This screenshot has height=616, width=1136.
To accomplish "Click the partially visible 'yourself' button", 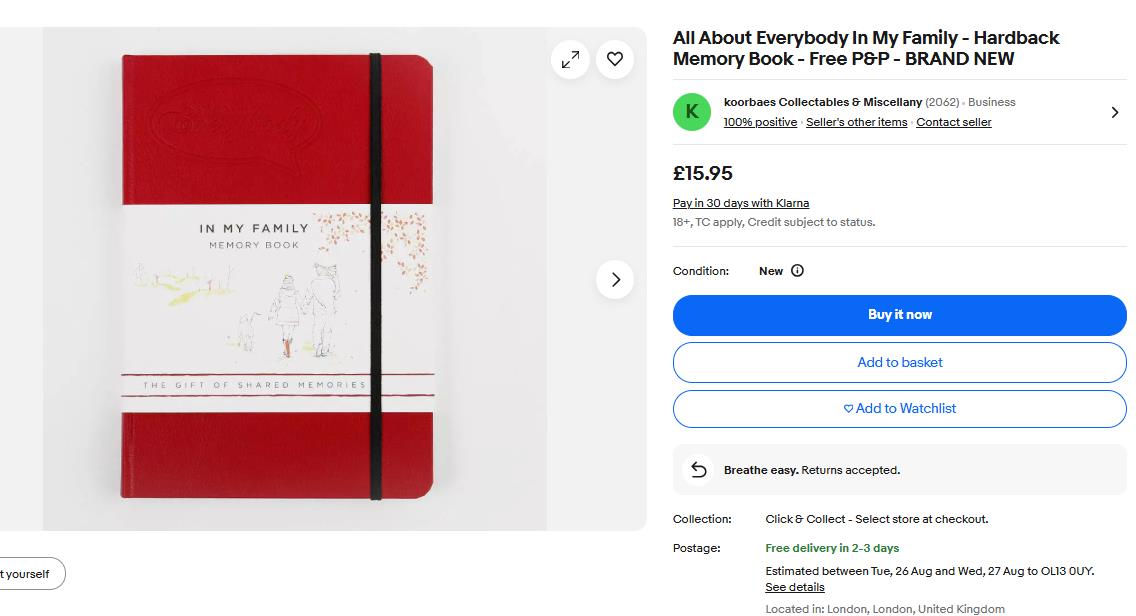I will click(x=30, y=574).
